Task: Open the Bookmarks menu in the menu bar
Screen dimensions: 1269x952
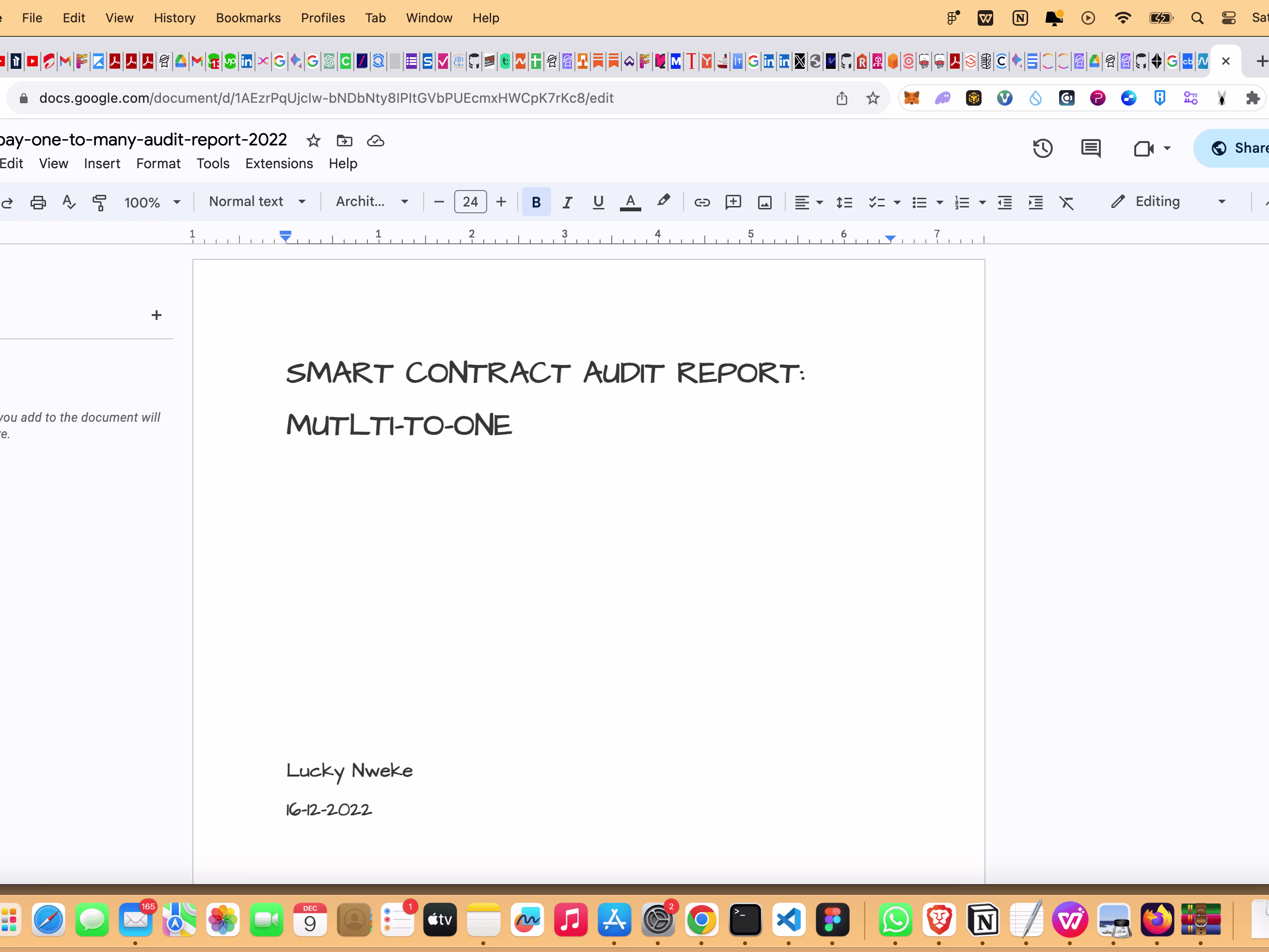Action: click(x=248, y=18)
